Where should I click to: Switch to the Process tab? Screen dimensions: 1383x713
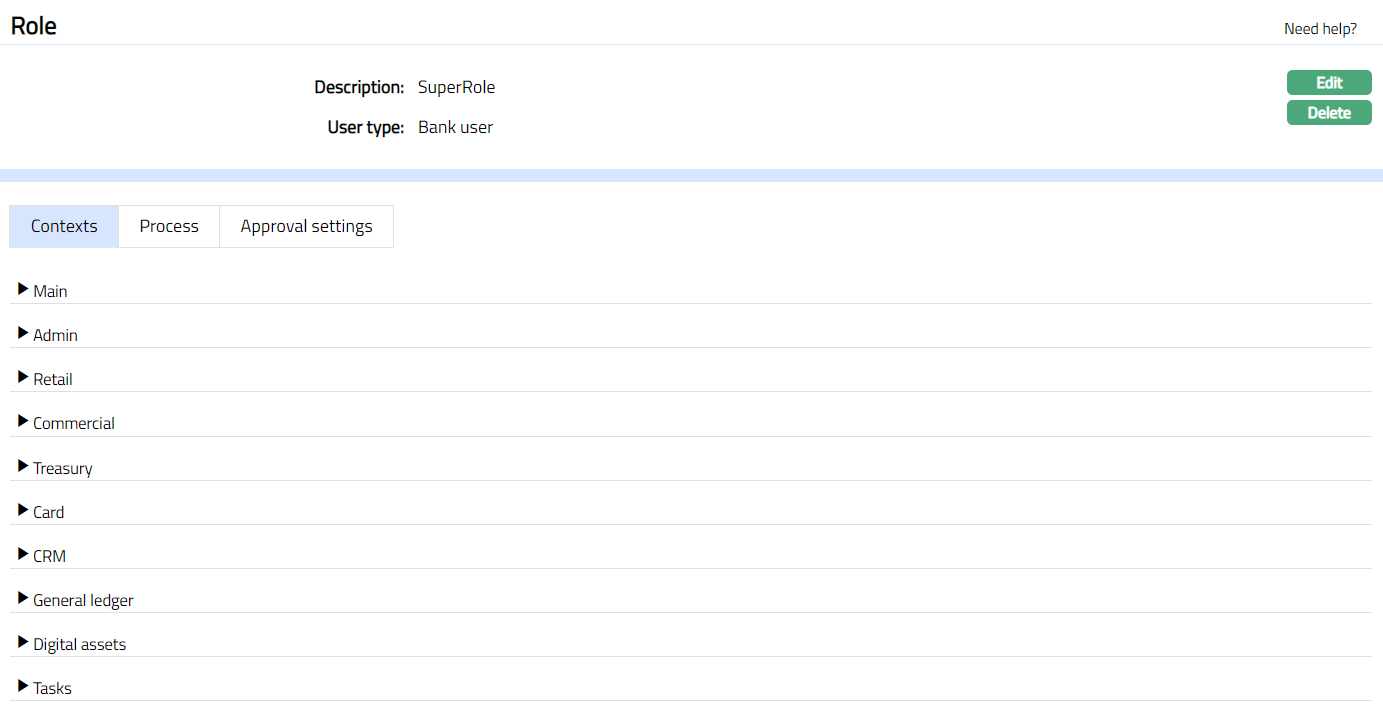coord(169,226)
